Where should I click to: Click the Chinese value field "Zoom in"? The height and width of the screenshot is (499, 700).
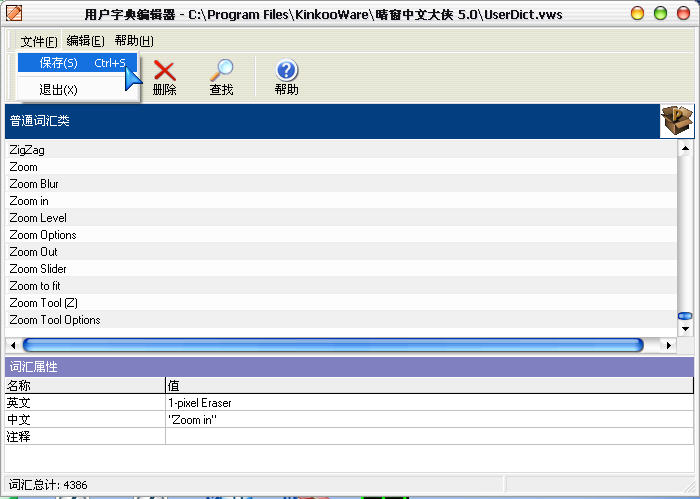click(x=429, y=420)
